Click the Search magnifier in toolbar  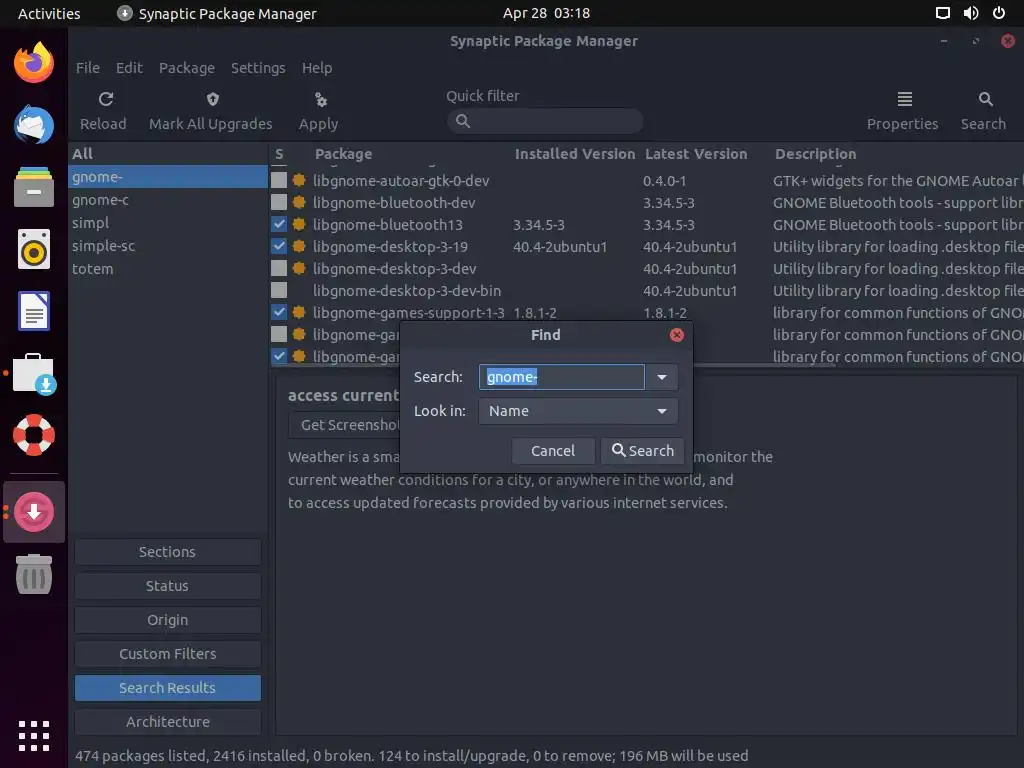click(985, 99)
